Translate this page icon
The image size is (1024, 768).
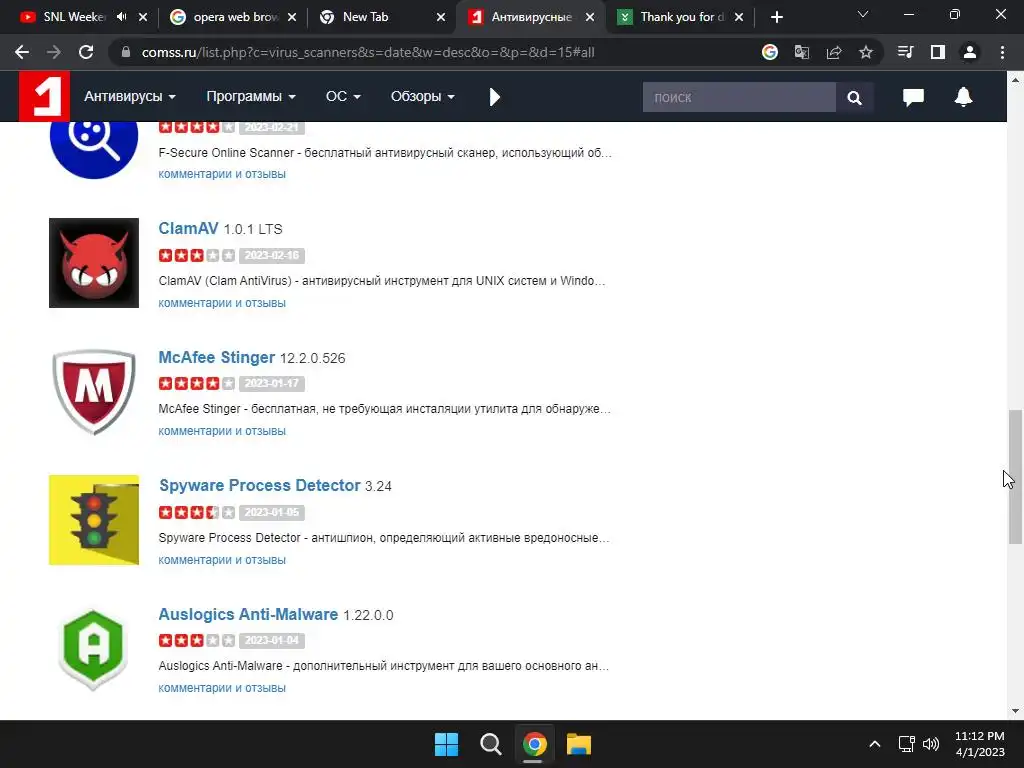point(801,52)
